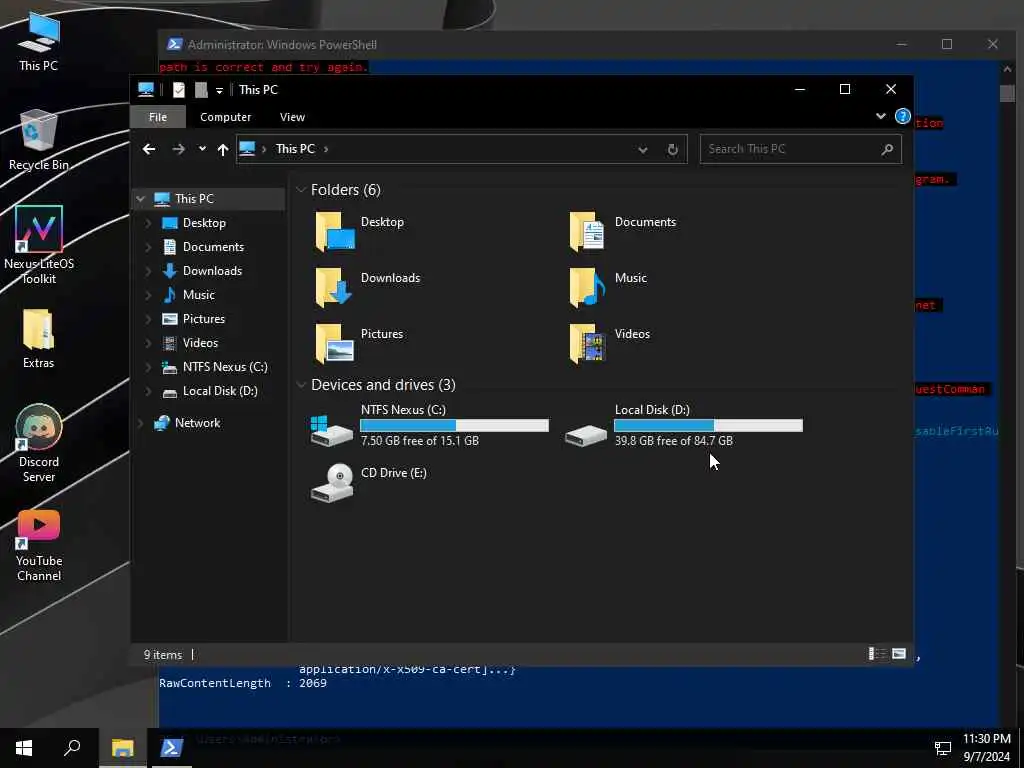The height and width of the screenshot is (768, 1024).
Task: Select Local Disk (D:) in navigation pane
Action: pyautogui.click(x=220, y=391)
